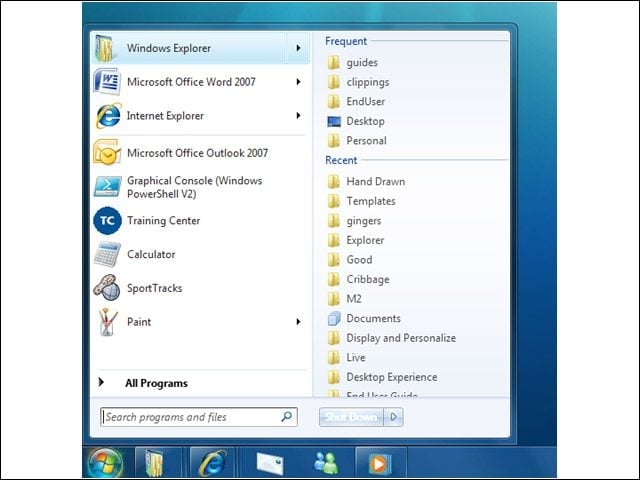Click the Desktop icon in Frequent list
Viewport: 640px width, 480px height.
click(334, 122)
